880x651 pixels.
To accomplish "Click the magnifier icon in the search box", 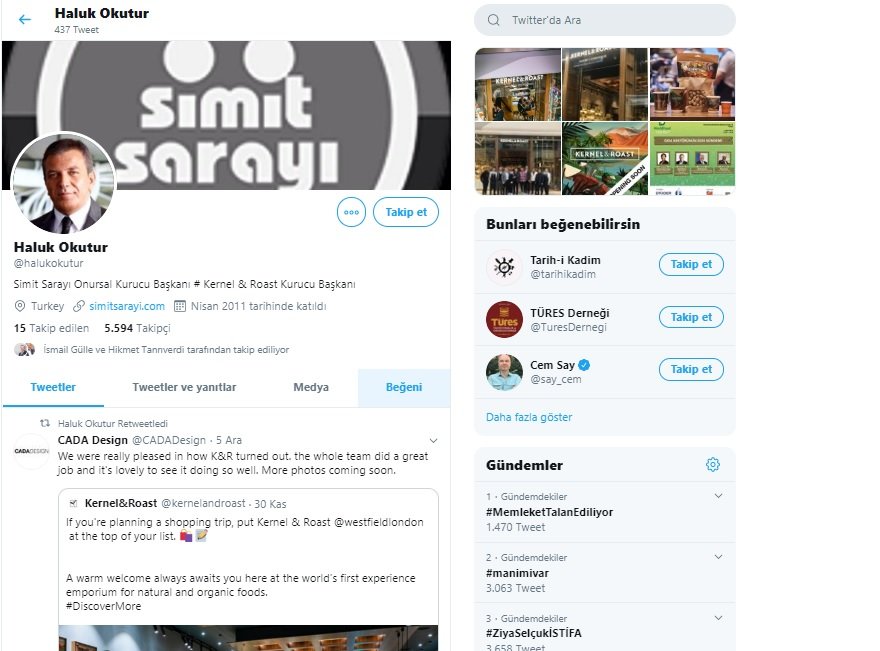I will (494, 20).
